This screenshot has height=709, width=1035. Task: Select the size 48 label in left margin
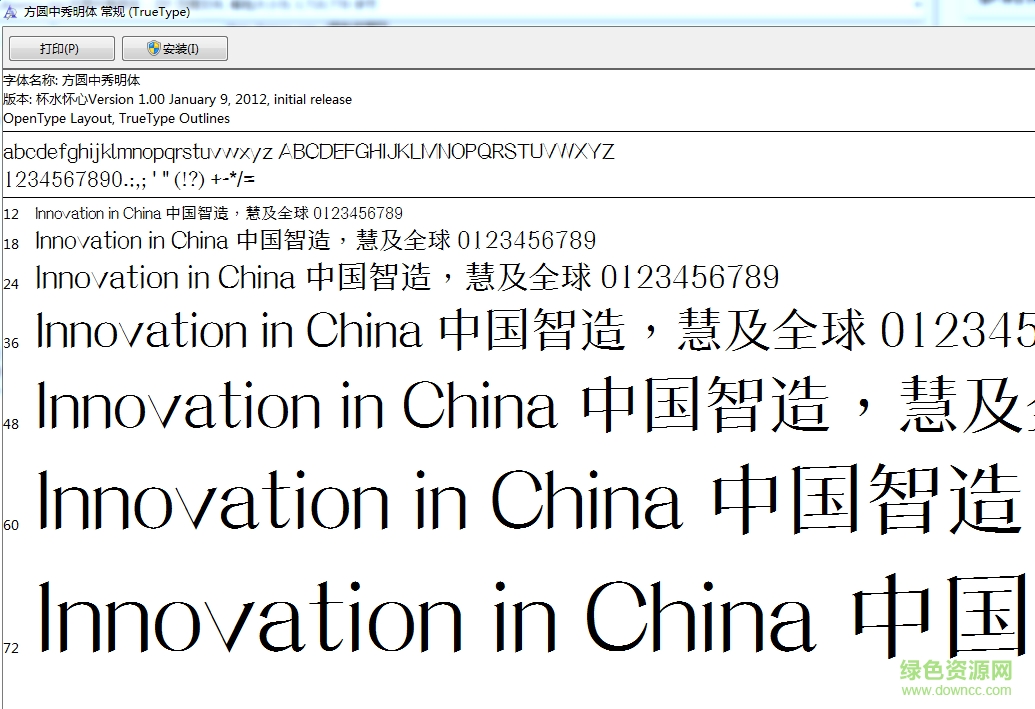(x=10, y=423)
